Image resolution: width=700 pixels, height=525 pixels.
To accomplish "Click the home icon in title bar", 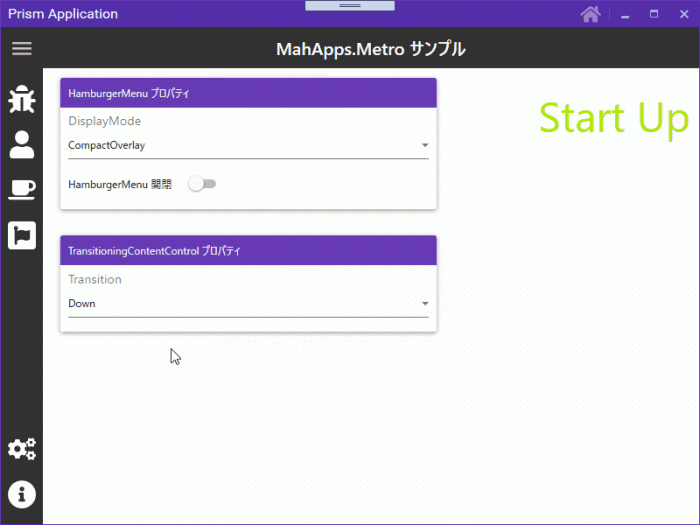I will pyautogui.click(x=590, y=14).
